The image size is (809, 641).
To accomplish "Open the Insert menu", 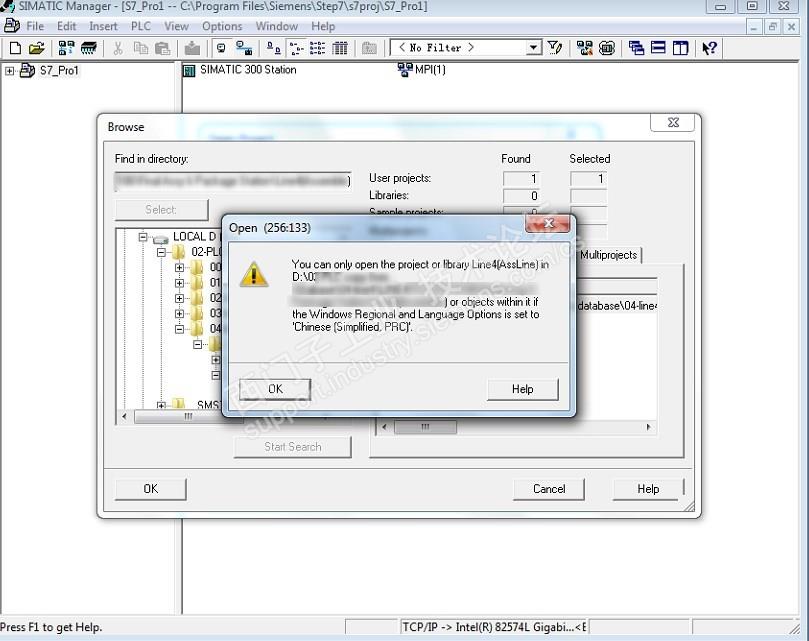I will [x=103, y=26].
